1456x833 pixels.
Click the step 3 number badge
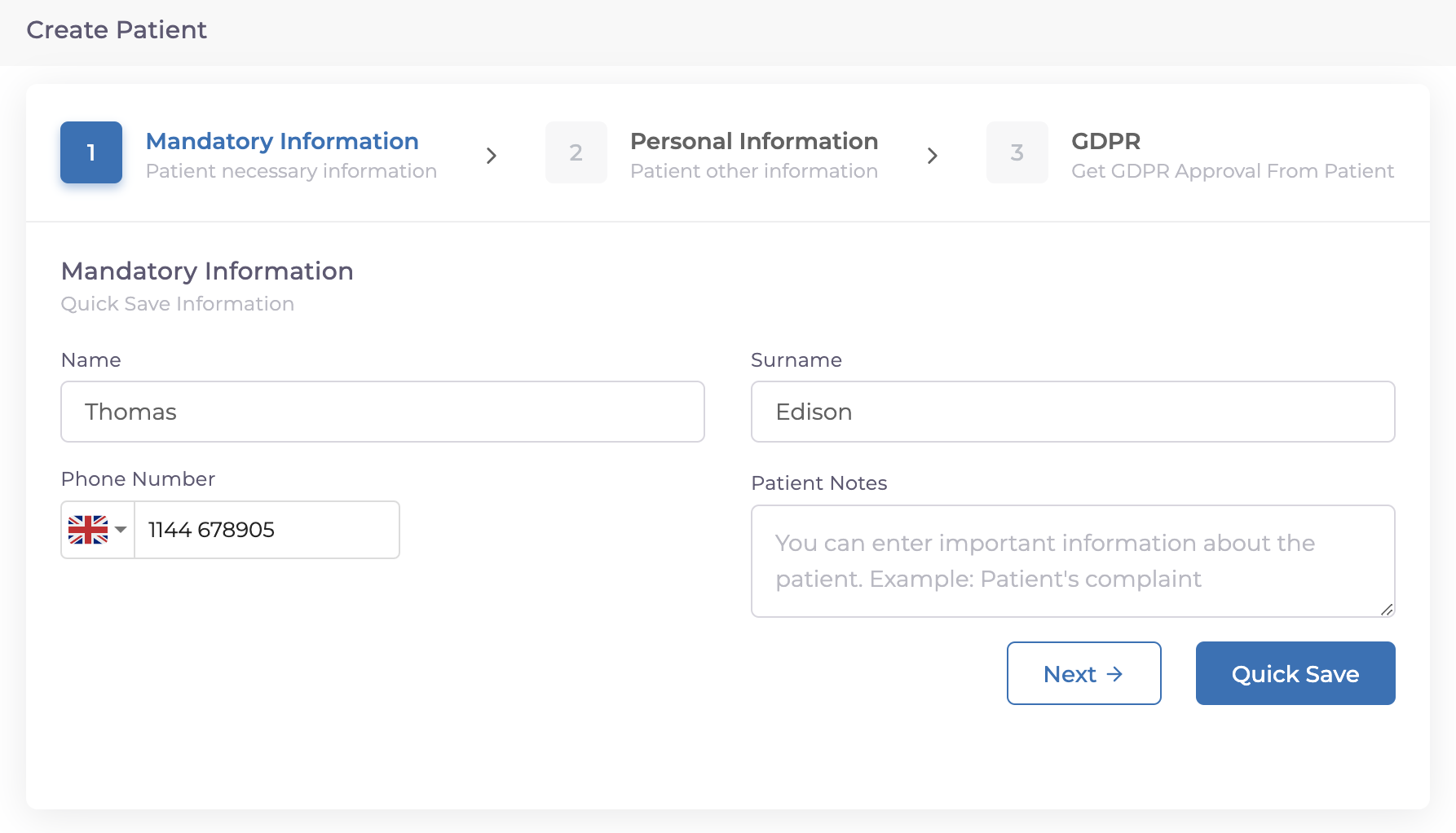coord(1017,152)
